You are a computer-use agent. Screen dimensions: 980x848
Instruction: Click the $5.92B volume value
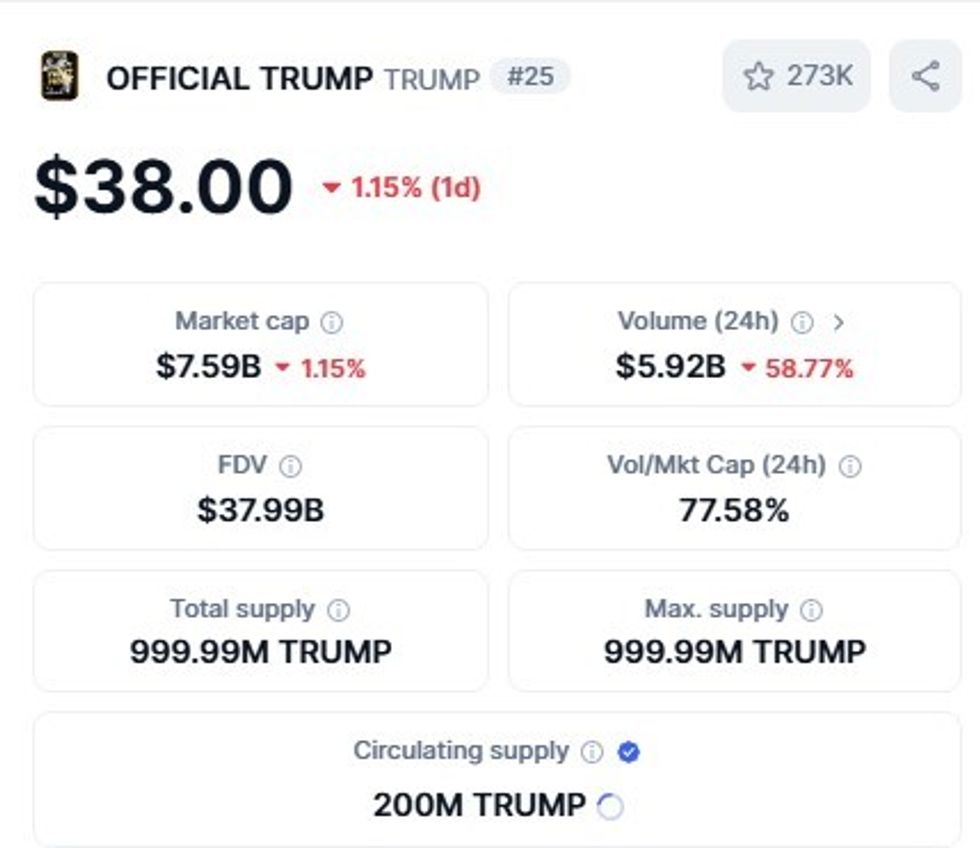click(x=670, y=367)
